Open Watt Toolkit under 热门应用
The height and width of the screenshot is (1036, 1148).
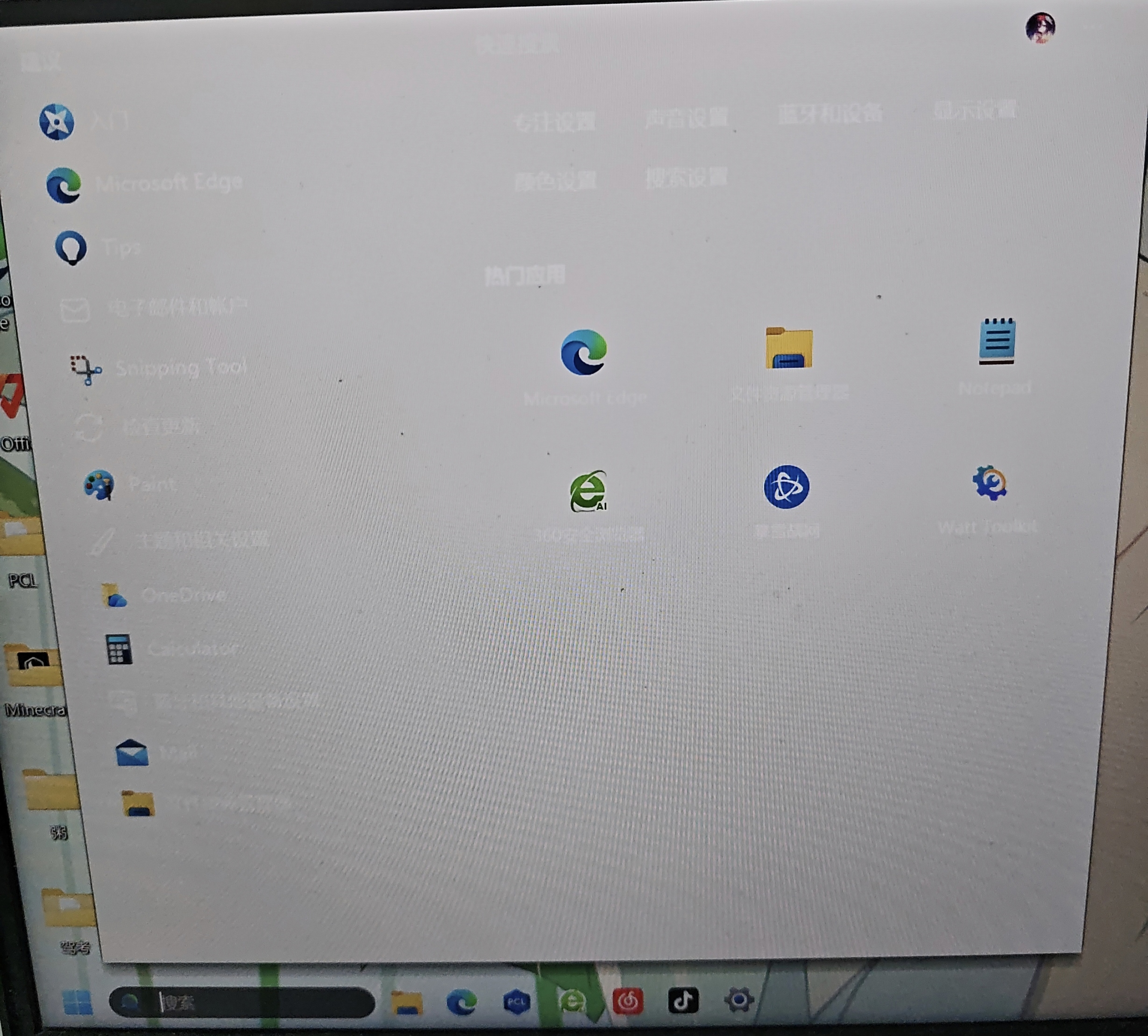(989, 499)
